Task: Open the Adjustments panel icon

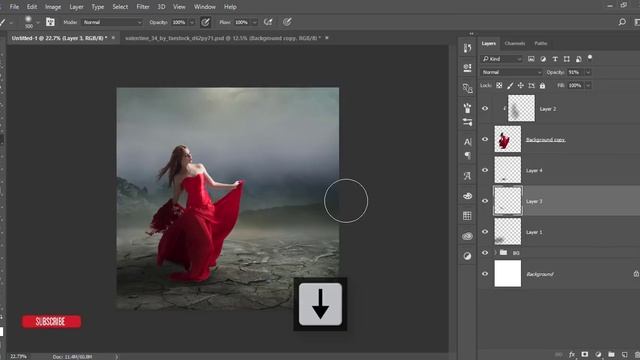Action: [x=467, y=256]
